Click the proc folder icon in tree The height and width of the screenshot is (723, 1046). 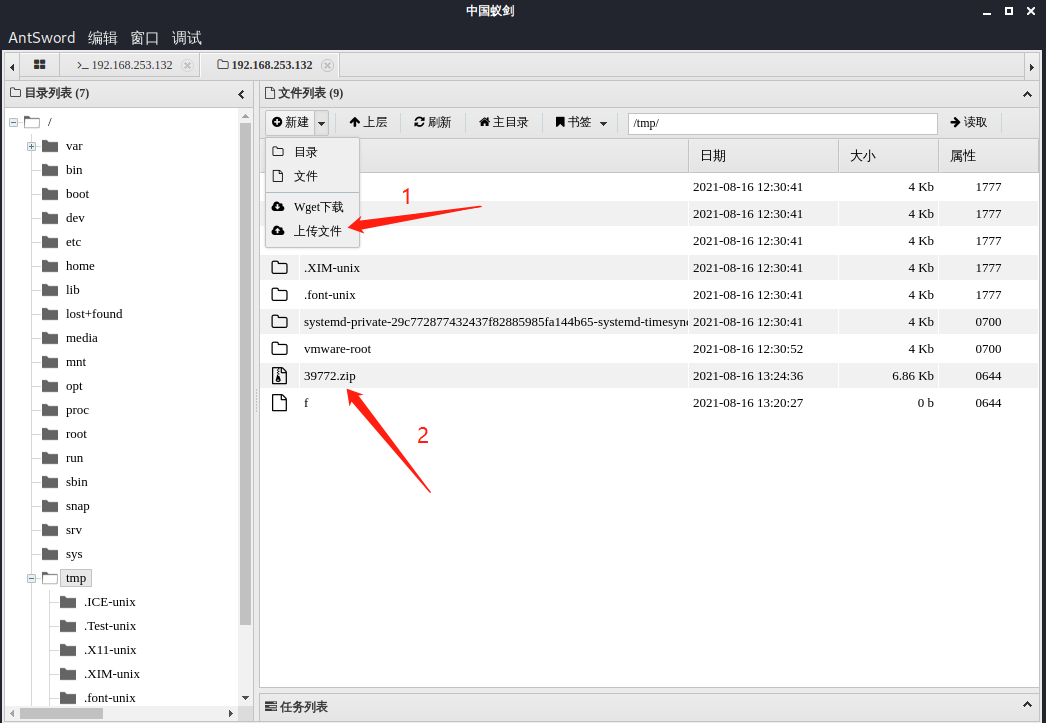(50, 410)
